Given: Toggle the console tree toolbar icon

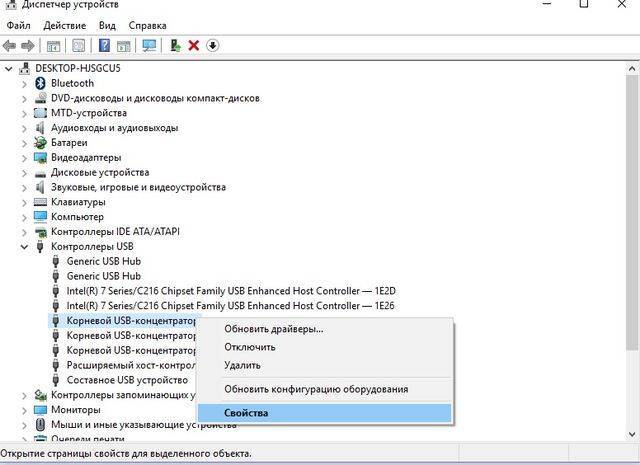Looking at the screenshot, I should 53,45.
